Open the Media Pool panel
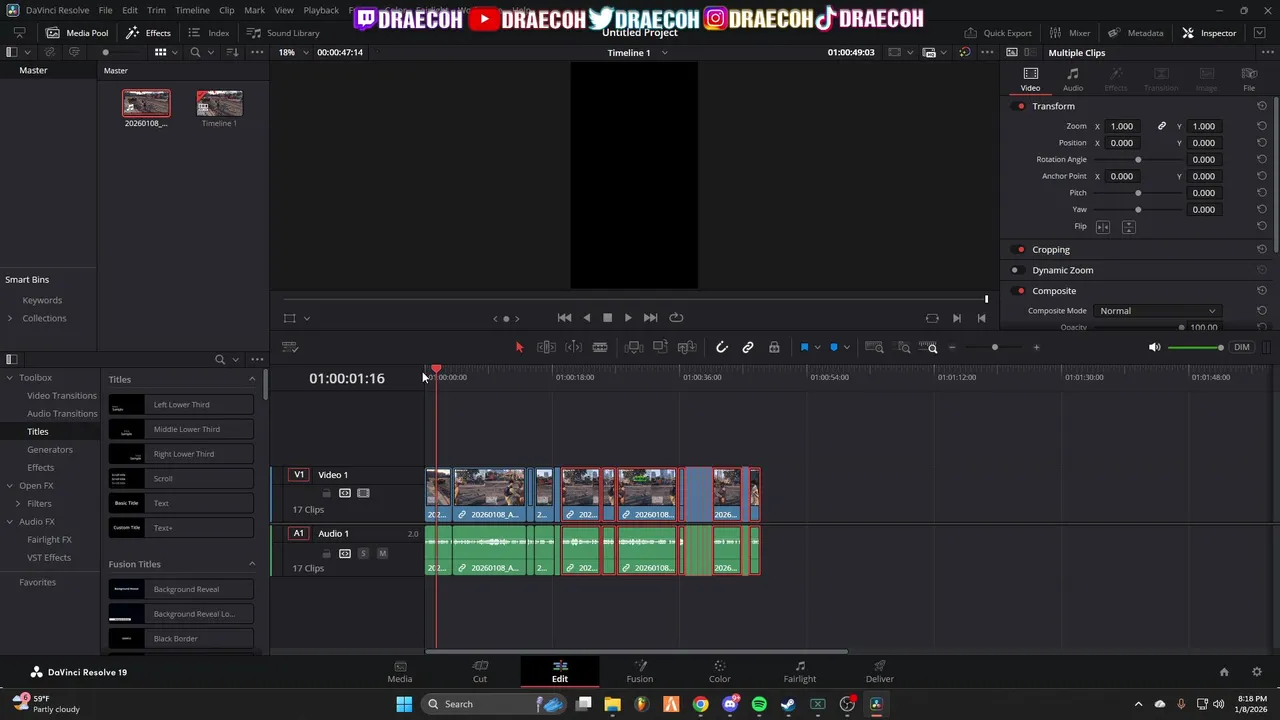1280x720 pixels. (77, 33)
